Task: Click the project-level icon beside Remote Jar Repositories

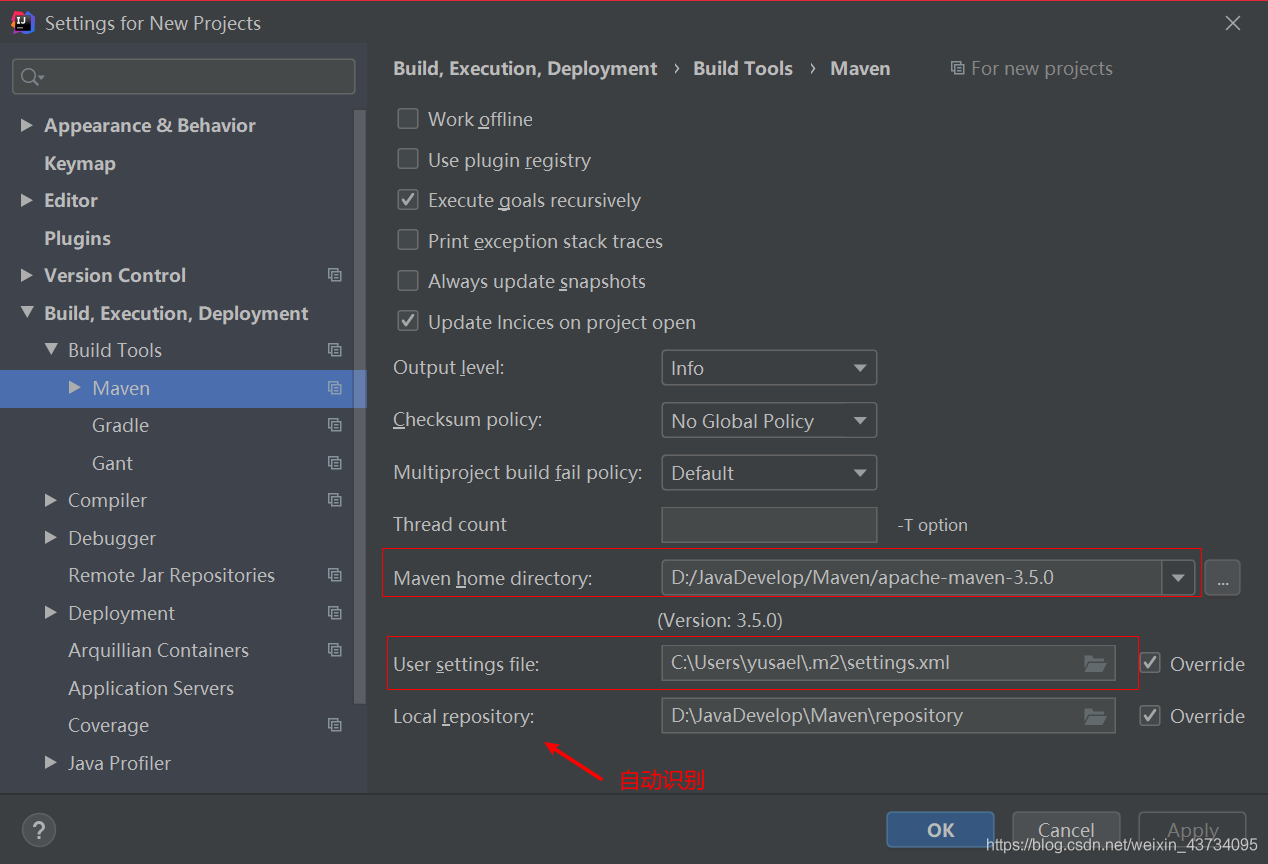Action: pos(335,575)
